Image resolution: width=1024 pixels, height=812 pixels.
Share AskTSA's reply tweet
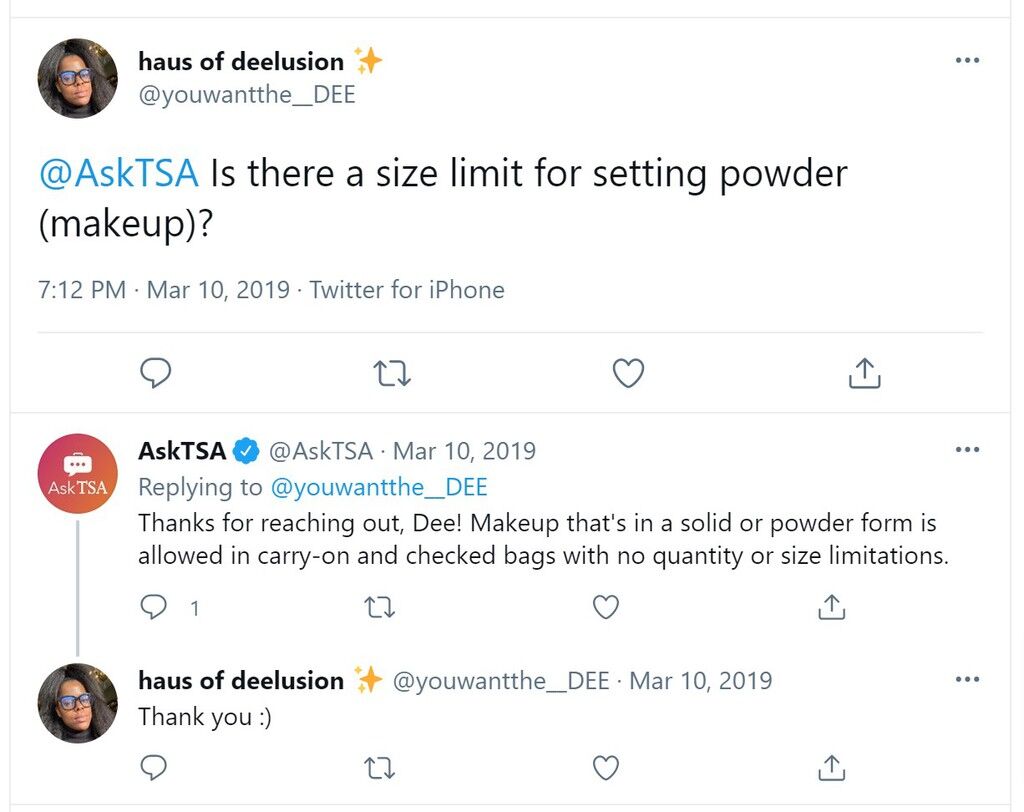[x=831, y=607]
